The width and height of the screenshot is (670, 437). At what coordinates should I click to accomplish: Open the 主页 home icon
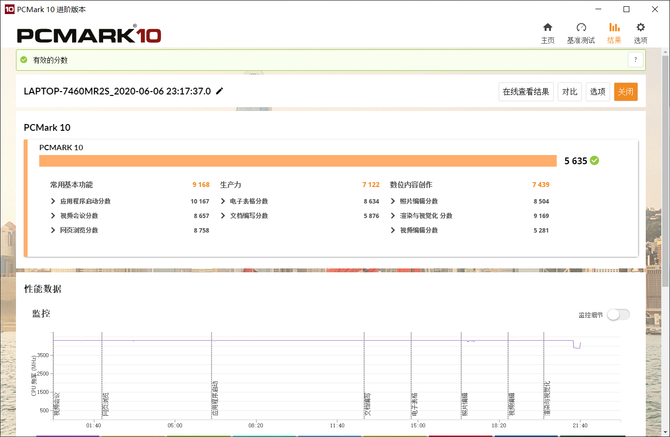point(547,28)
